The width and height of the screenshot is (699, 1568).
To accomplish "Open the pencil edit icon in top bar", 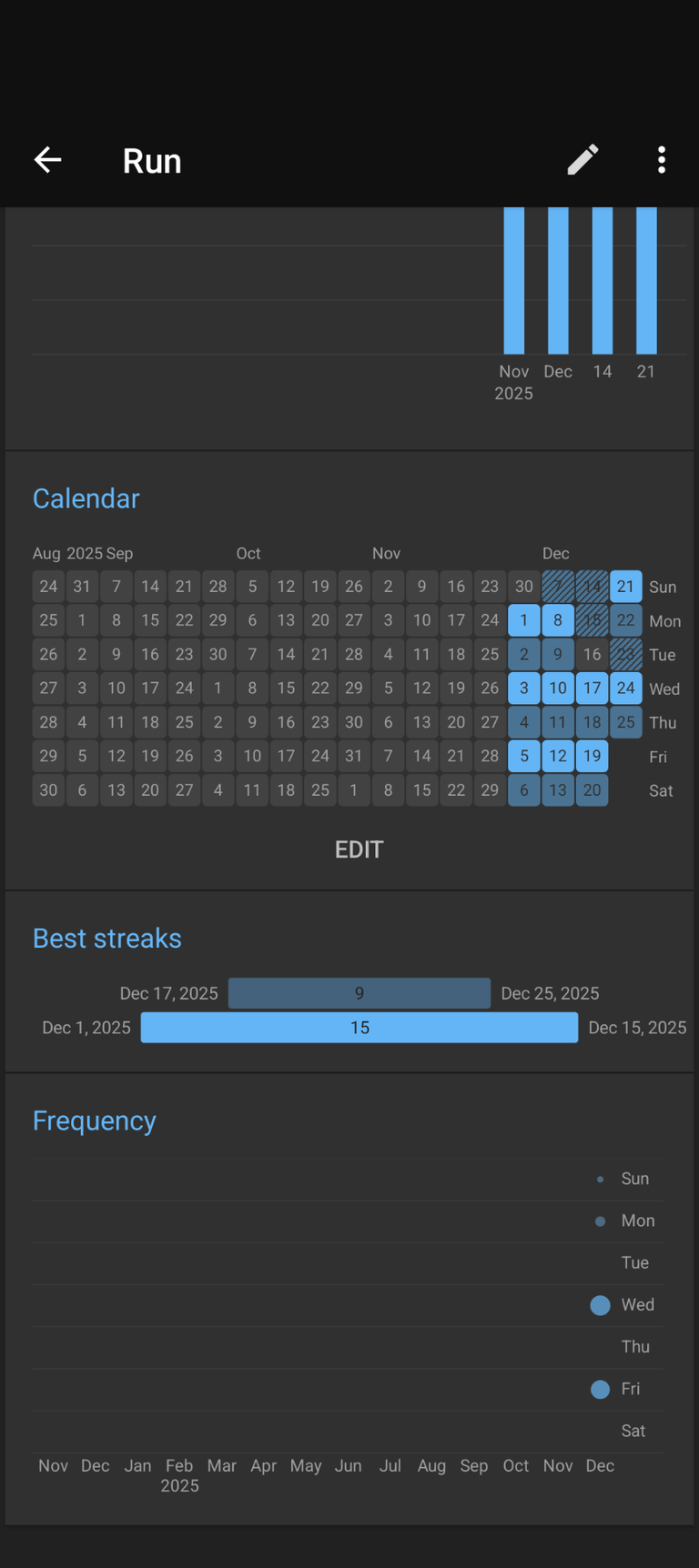I will click(x=582, y=159).
